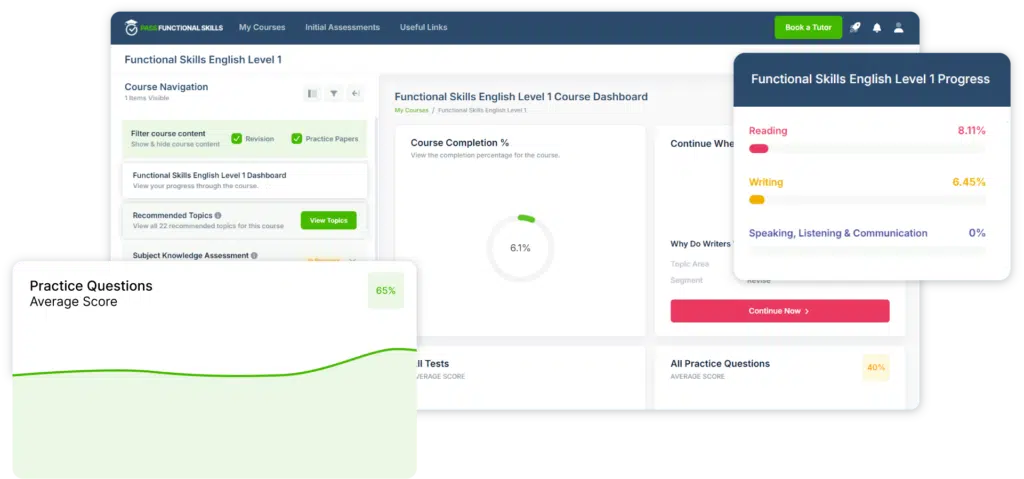Click info icon beside Subject Knowledge Assessment
This screenshot has width=1024, height=479.
point(254,256)
